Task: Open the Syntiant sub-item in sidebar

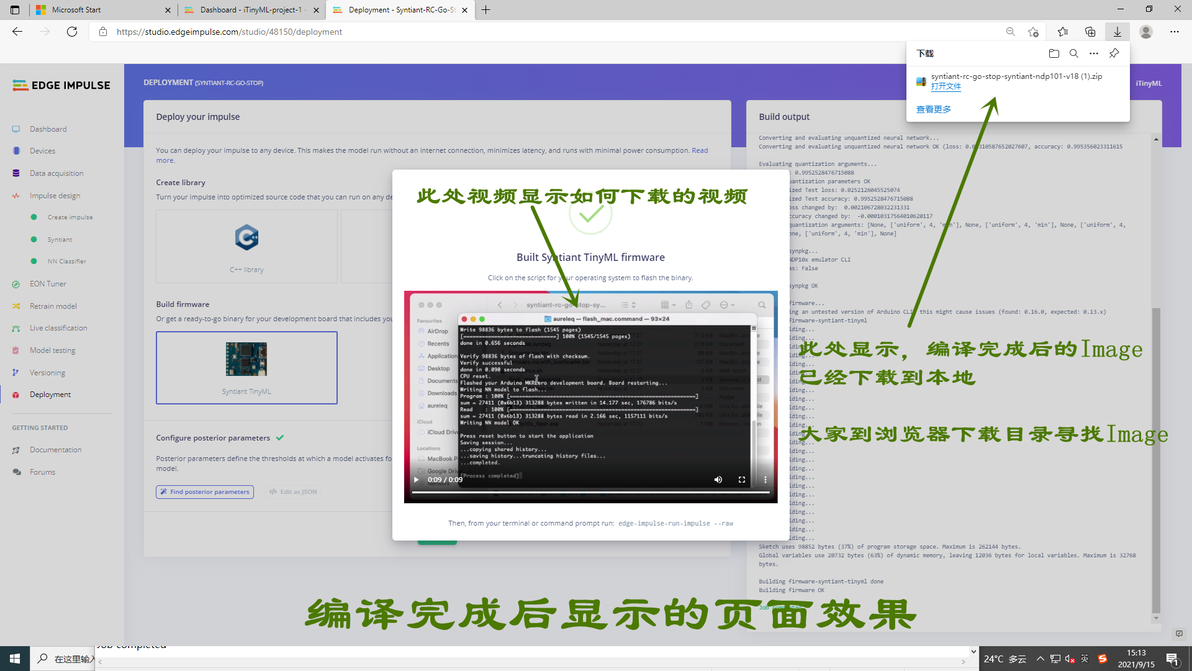Action: coord(60,239)
